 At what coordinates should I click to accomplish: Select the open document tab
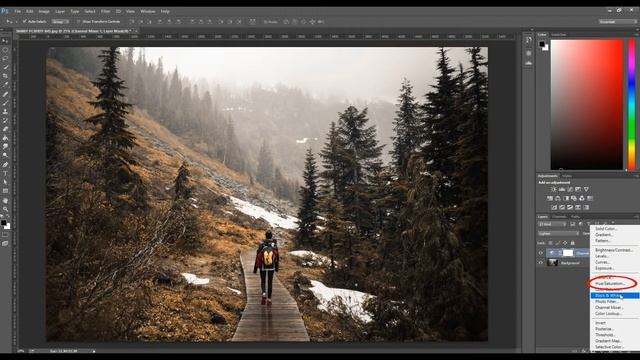pos(75,31)
